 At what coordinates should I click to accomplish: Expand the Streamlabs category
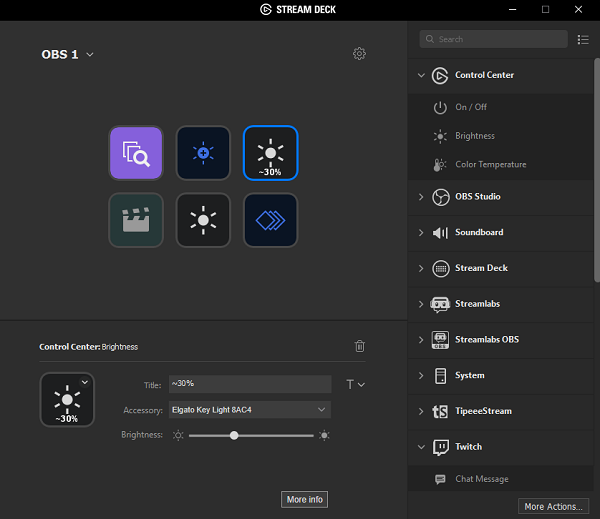(x=421, y=304)
